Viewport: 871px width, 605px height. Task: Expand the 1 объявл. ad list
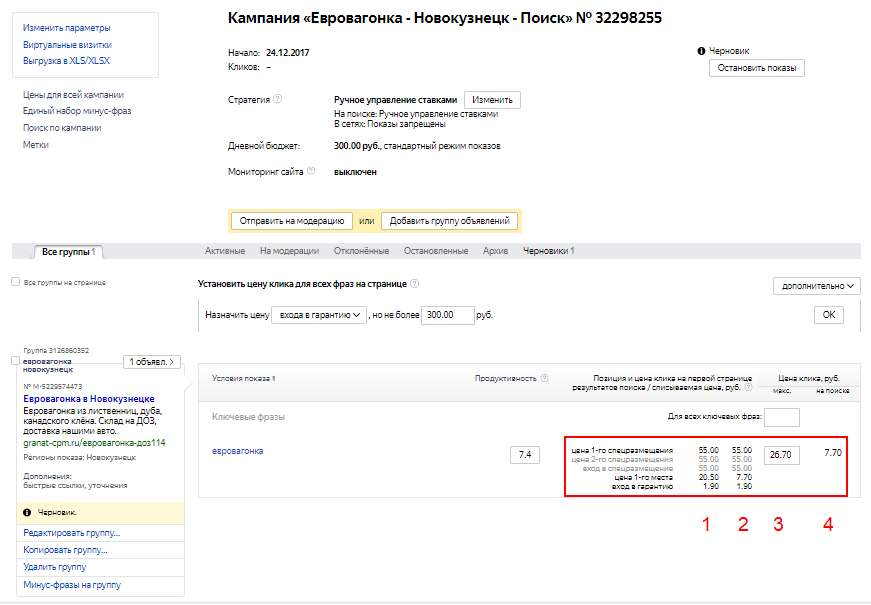(152, 362)
